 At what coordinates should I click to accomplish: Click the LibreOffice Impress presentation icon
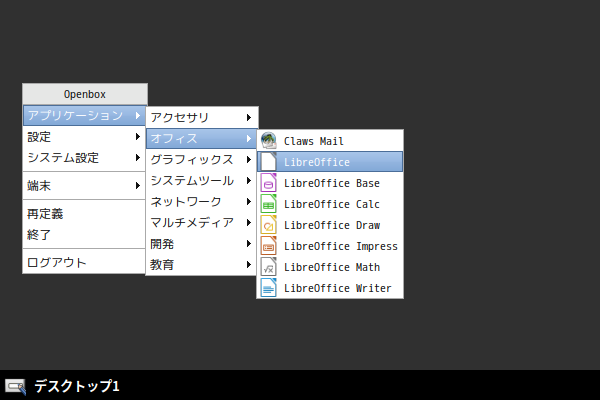pyautogui.click(x=269, y=246)
